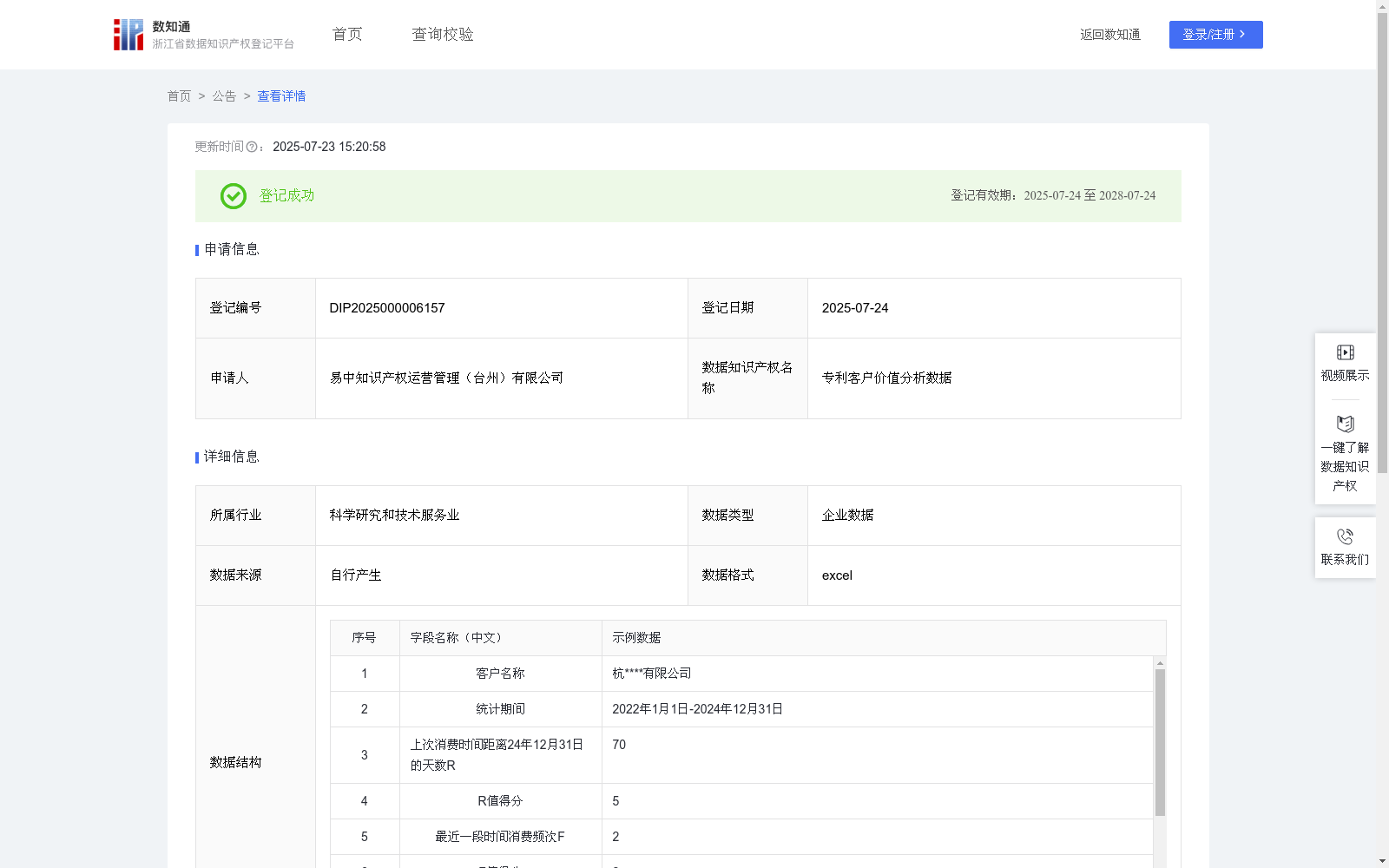Click the page scrollbar down arrow

point(1382,862)
